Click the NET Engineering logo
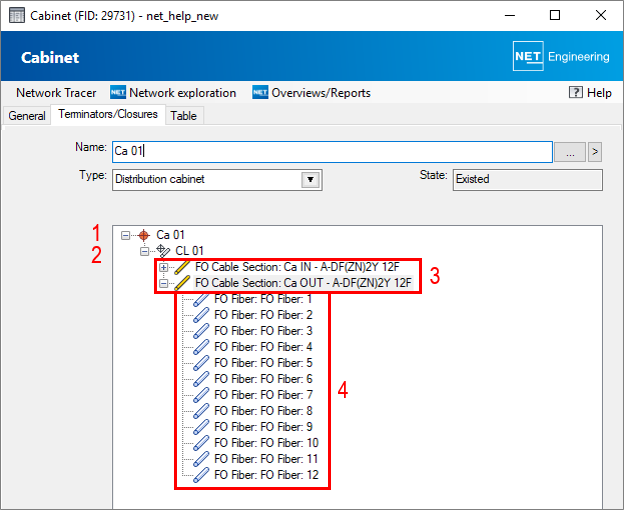Image resolution: width=624 pixels, height=510 pixels. tap(561, 56)
